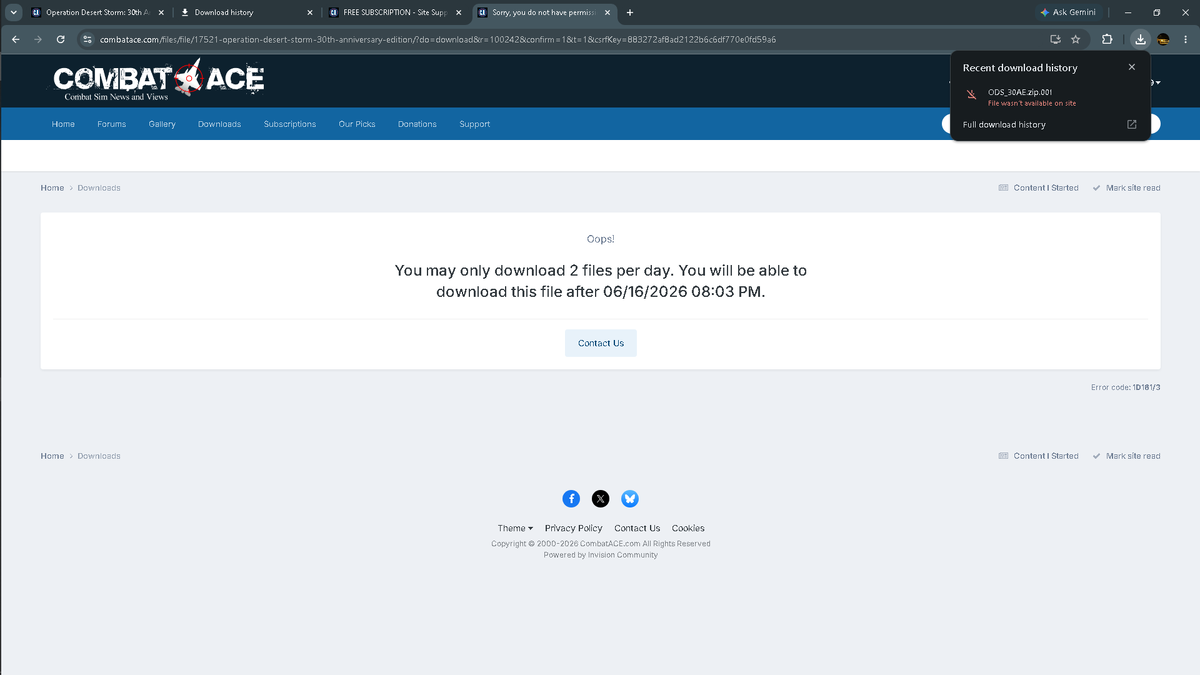Close the Recent download history popup
This screenshot has width=1200, height=675.
pos(1132,67)
